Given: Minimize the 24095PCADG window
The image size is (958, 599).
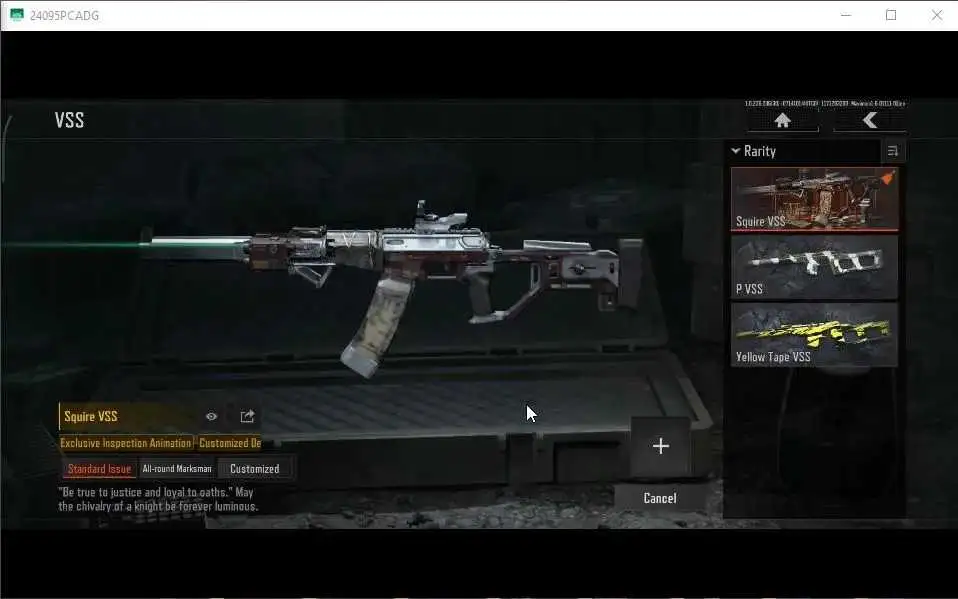Looking at the screenshot, I should [x=846, y=15].
